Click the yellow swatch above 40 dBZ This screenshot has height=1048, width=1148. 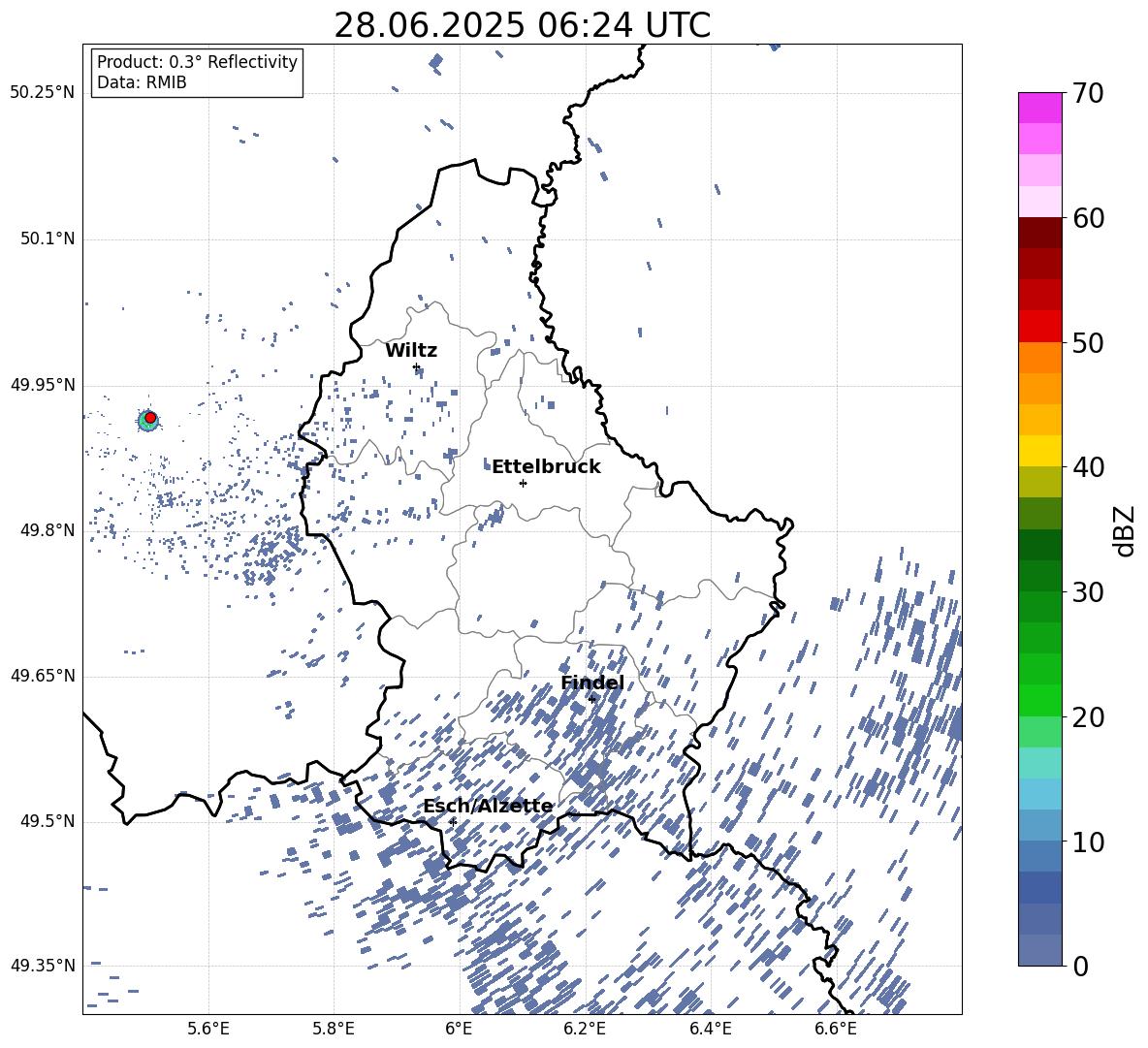coord(1040,451)
